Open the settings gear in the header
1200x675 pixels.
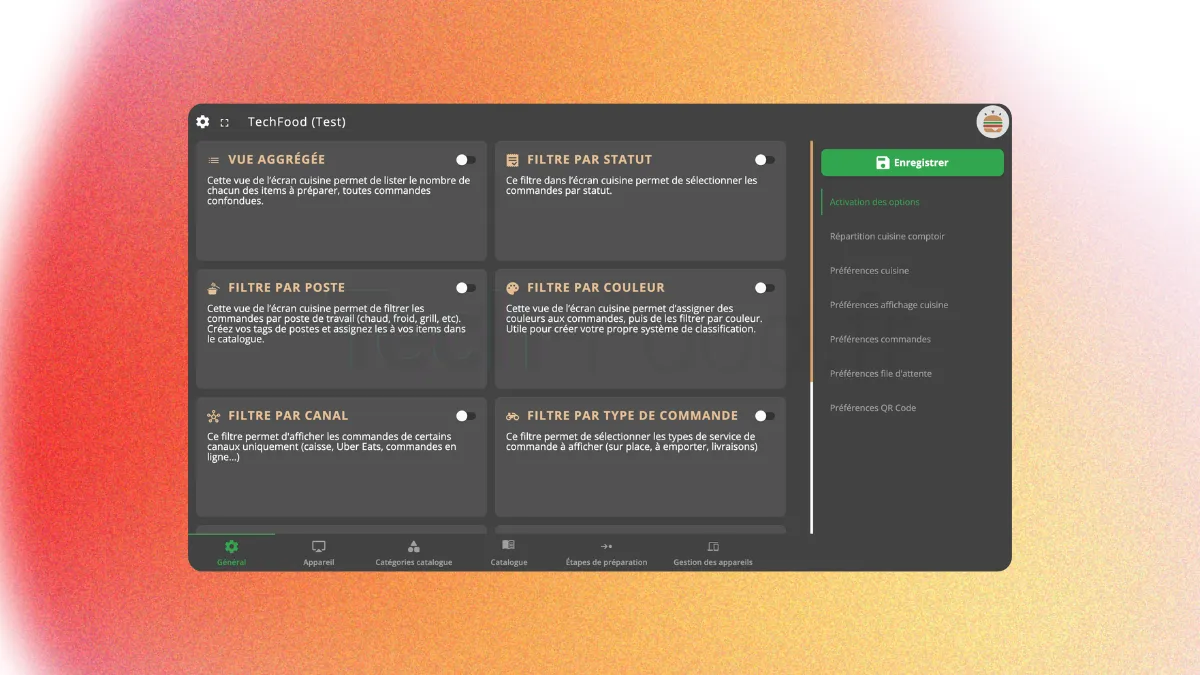click(203, 122)
